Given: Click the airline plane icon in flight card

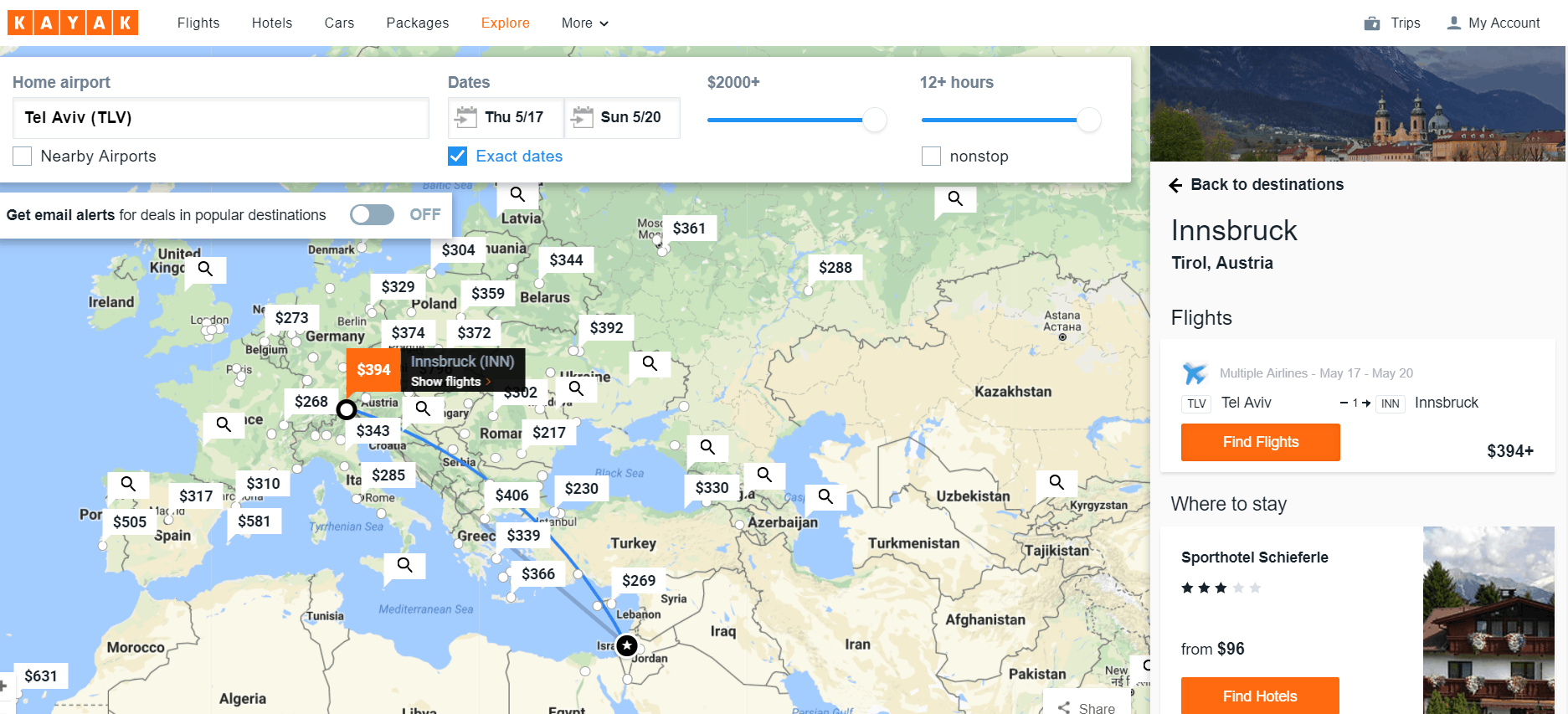Looking at the screenshot, I should click(x=1195, y=373).
